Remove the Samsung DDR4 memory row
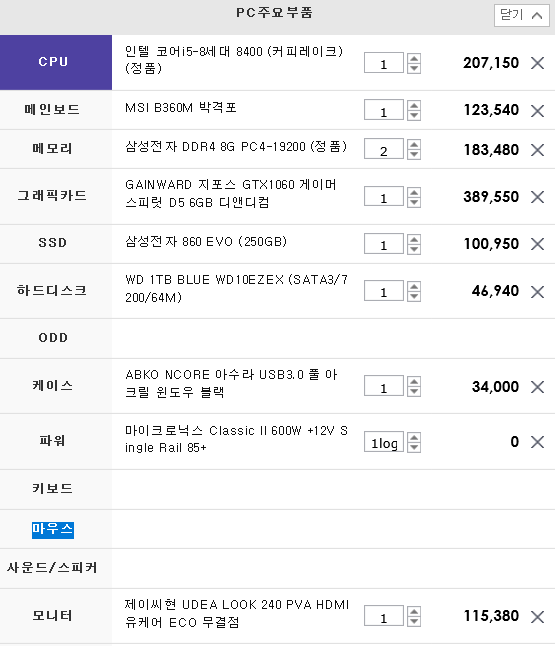This screenshot has width=555, height=646. [x=537, y=150]
